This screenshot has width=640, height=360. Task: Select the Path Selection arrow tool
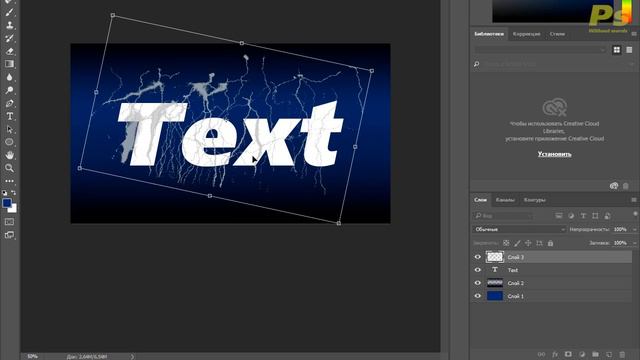pyautogui.click(x=9, y=129)
